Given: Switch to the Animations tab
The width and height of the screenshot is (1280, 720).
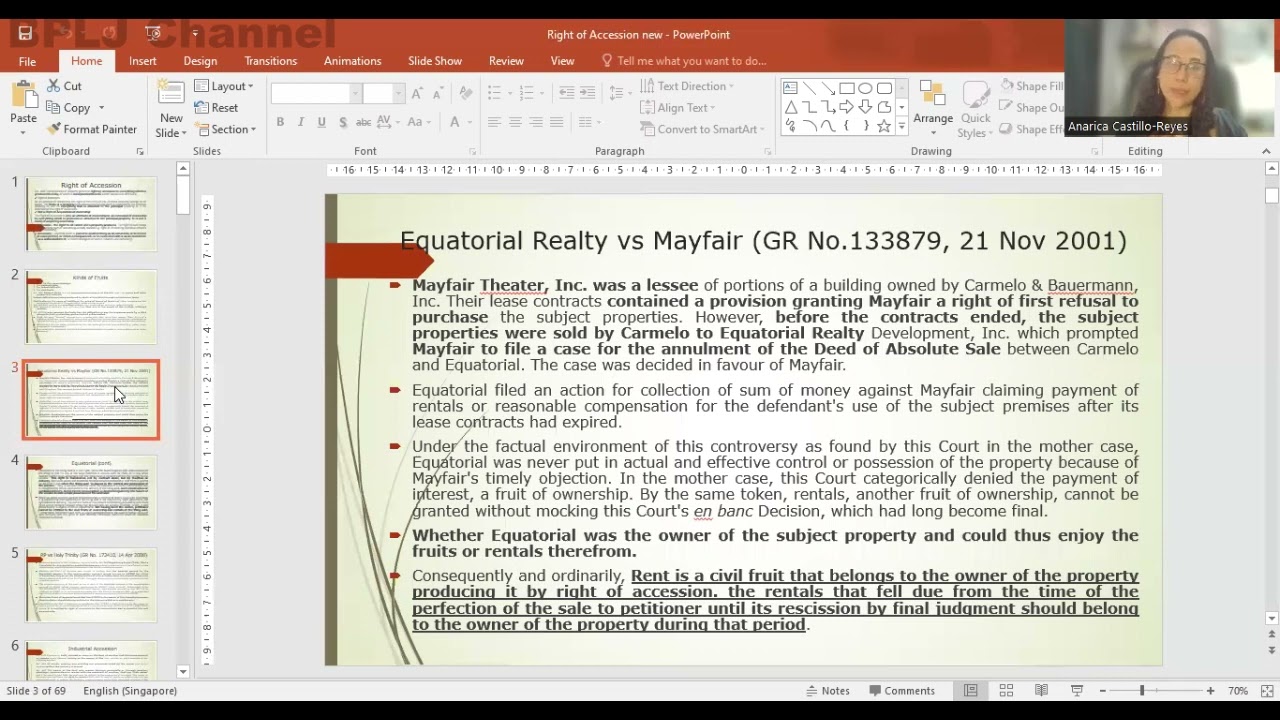Looking at the screenshot, I should [352, 61].
